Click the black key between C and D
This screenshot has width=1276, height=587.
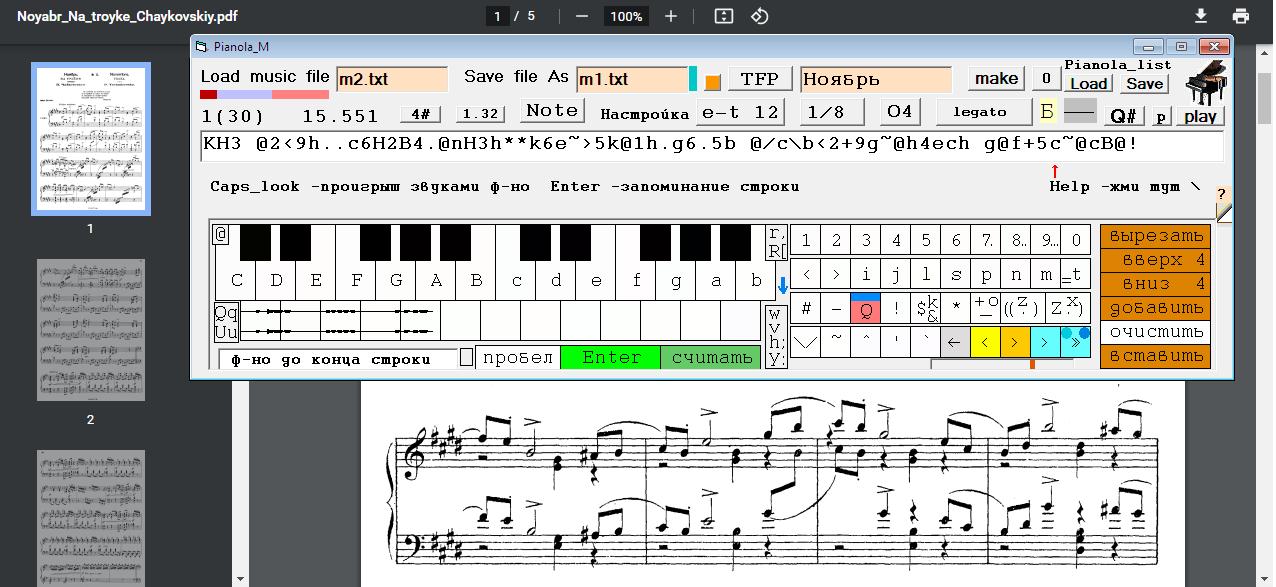pos(255,243)
